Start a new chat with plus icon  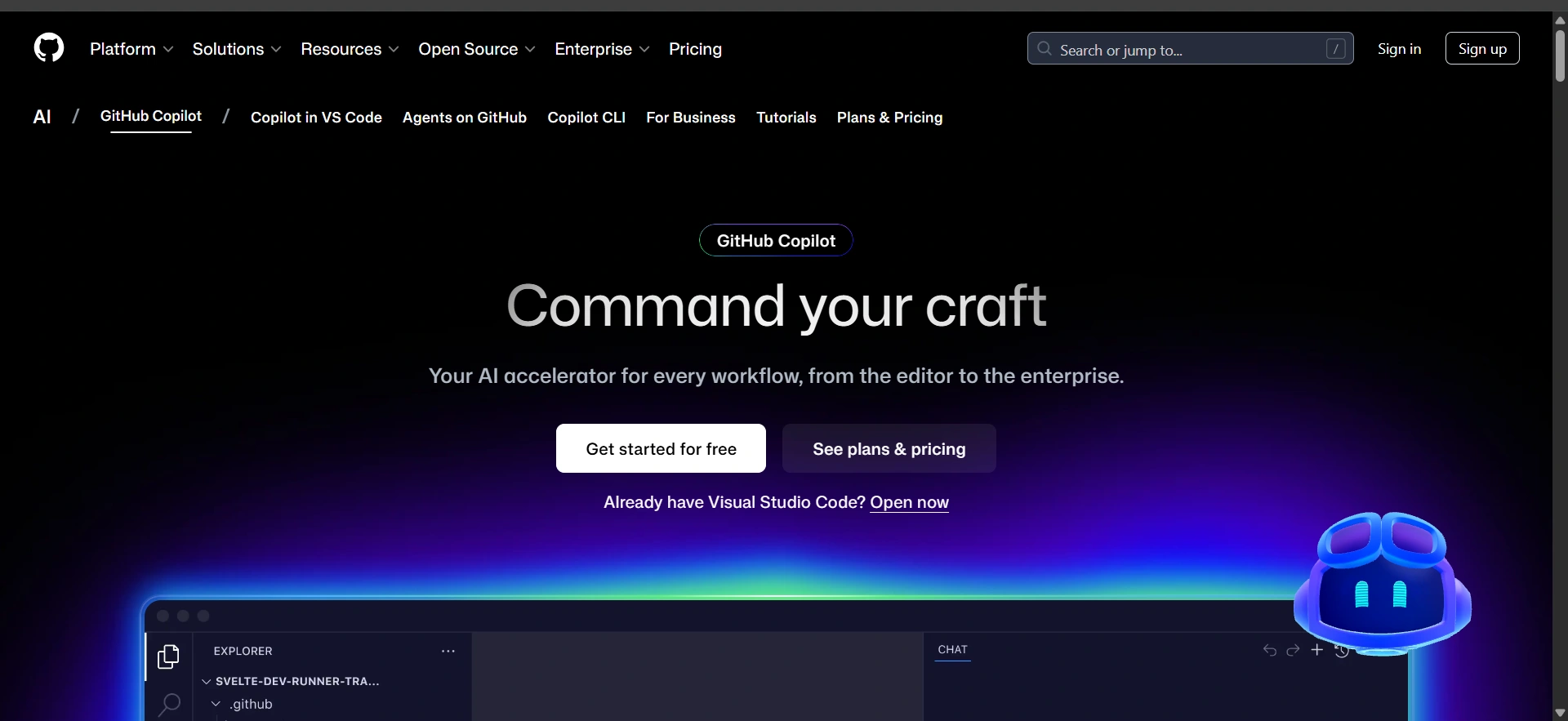(x=1316, y=650)
